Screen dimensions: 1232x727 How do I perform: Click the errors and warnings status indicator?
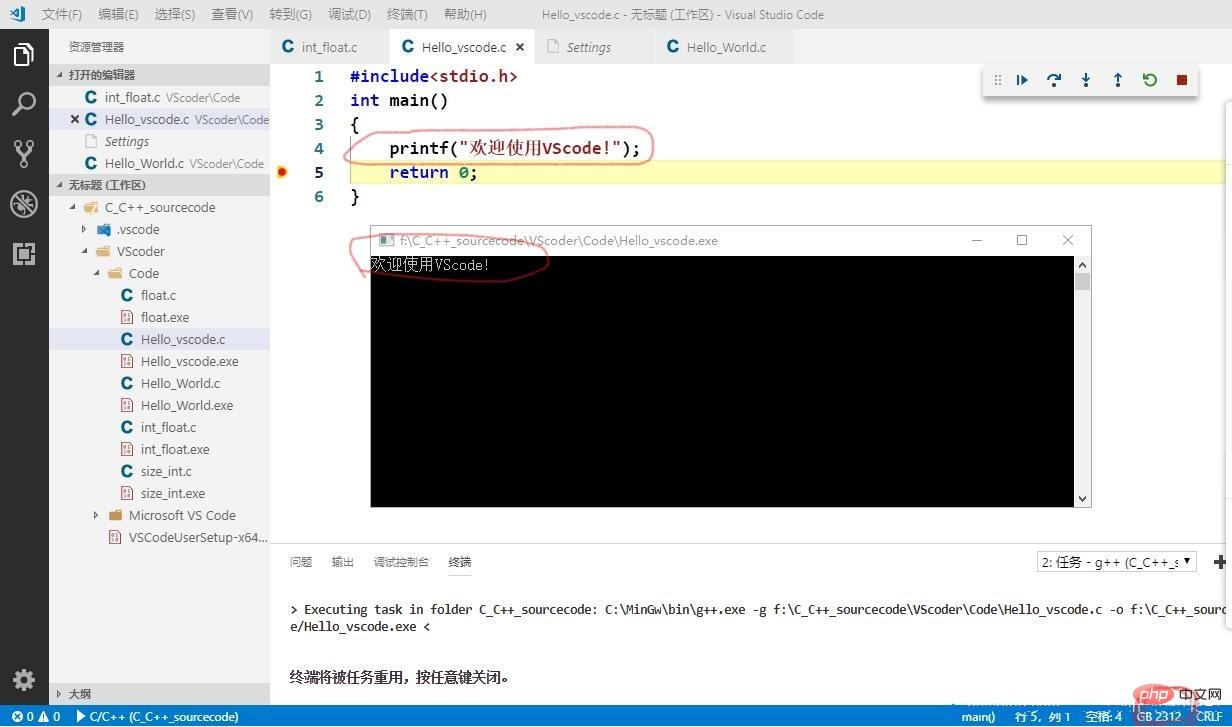[x=36, y=716]
